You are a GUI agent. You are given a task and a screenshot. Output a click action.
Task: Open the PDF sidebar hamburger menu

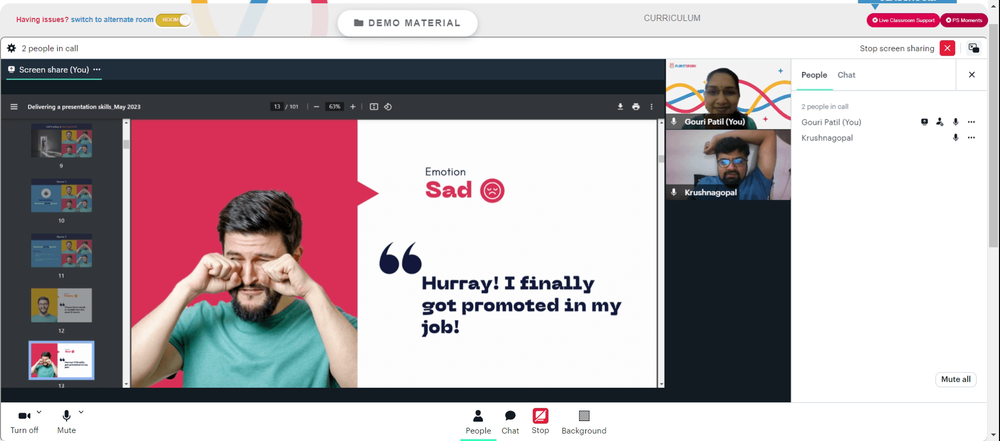pyautogui.click(x=14, y=107)
